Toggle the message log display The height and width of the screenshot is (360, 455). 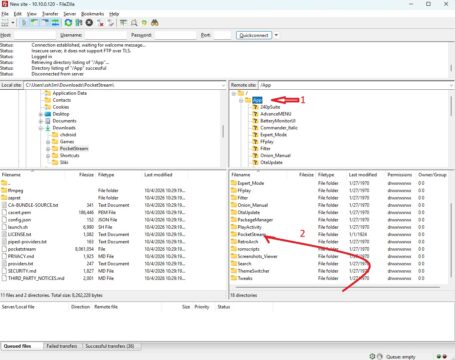[x=24, y=23]
